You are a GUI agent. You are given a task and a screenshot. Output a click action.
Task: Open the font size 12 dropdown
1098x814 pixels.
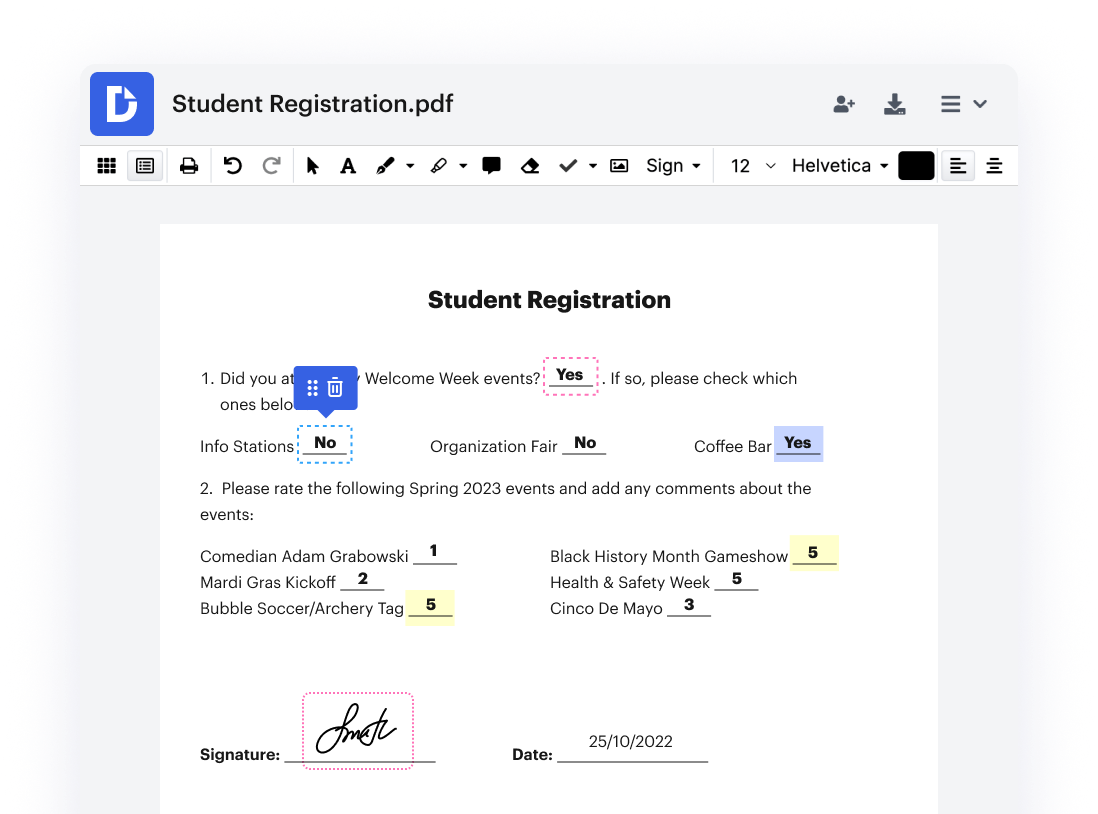pyautogui.click(x=750, y=166)
